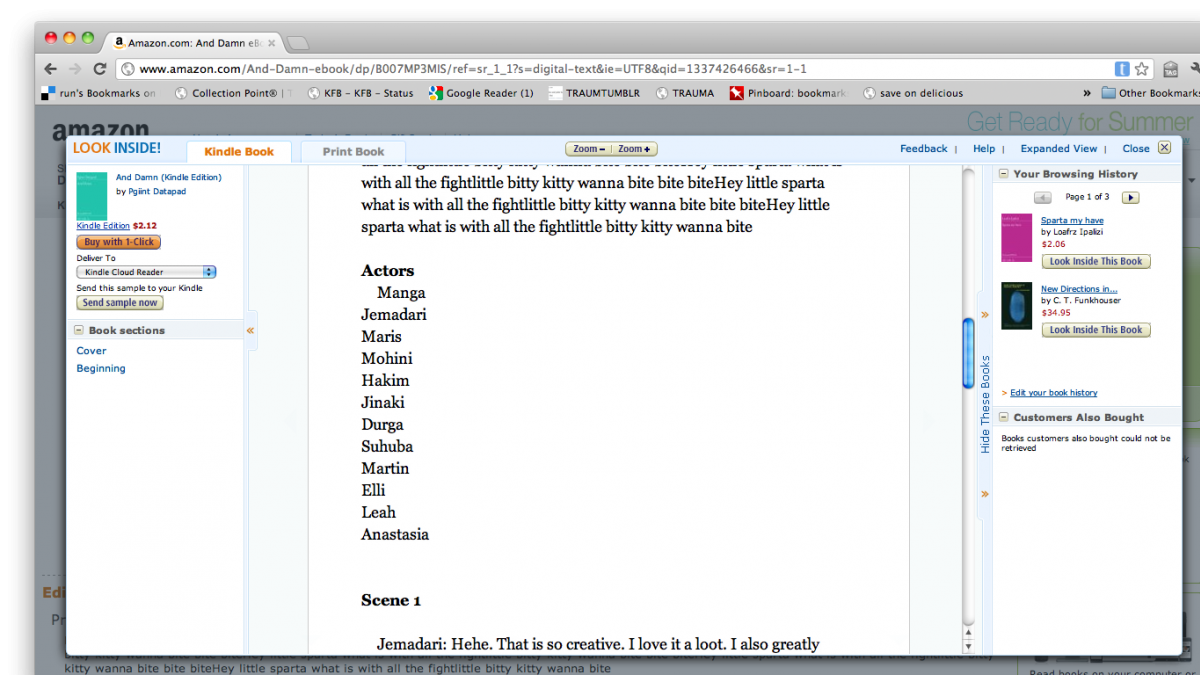Collapse Customers Also Bought section
1200x675 pixels.
coord(1003,418)
